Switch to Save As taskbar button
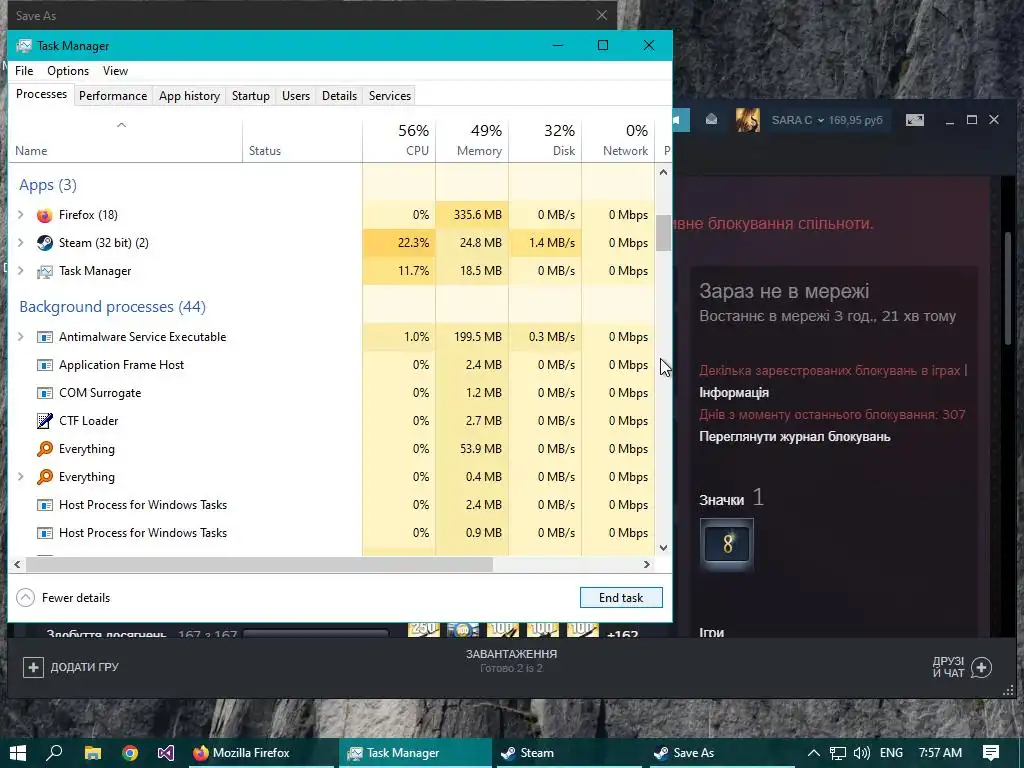Viewport: 1024px width, 768px height. click(x=722, y=753)
